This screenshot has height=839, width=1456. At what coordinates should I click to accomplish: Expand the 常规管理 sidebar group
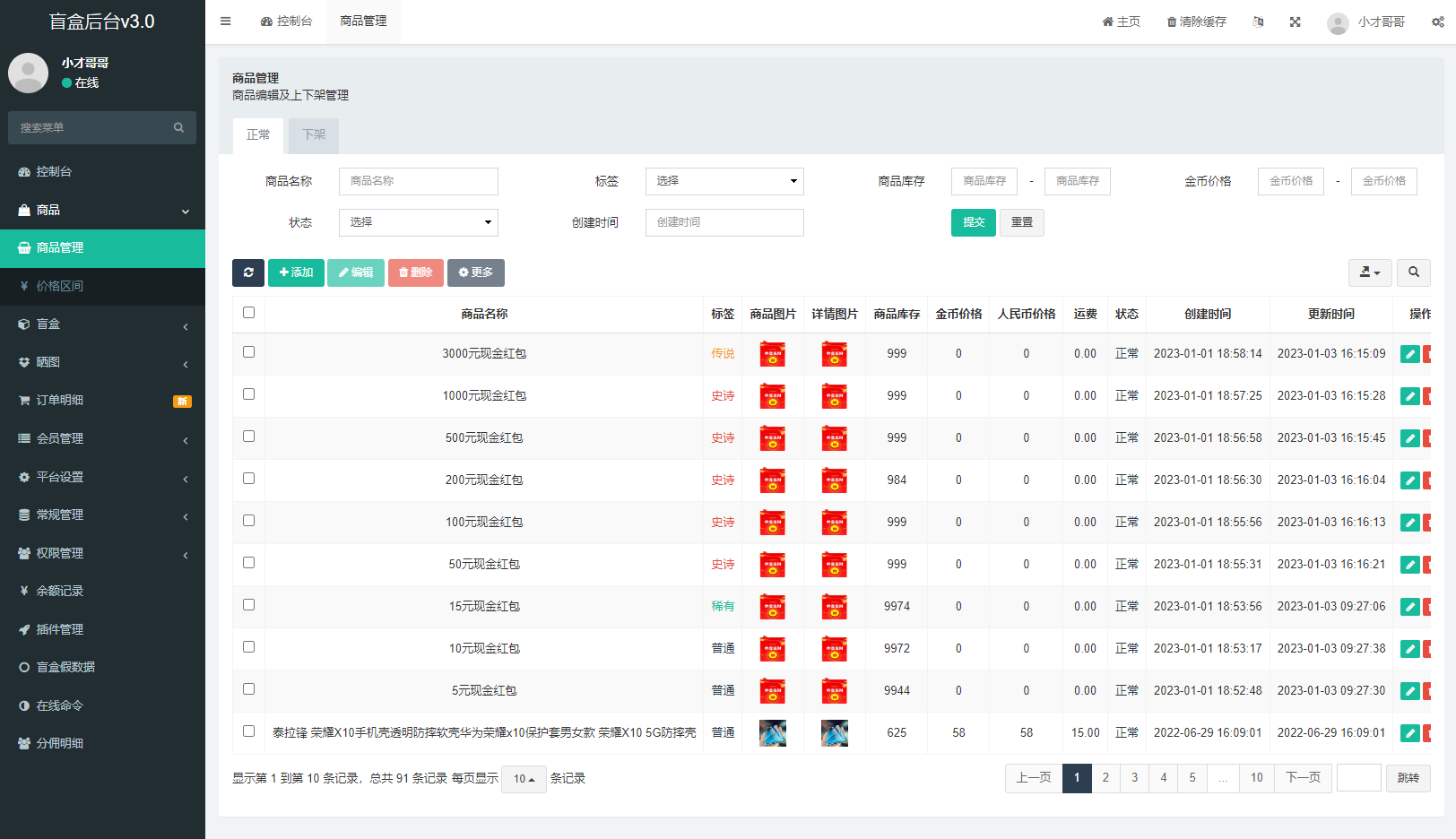(102, 515)
